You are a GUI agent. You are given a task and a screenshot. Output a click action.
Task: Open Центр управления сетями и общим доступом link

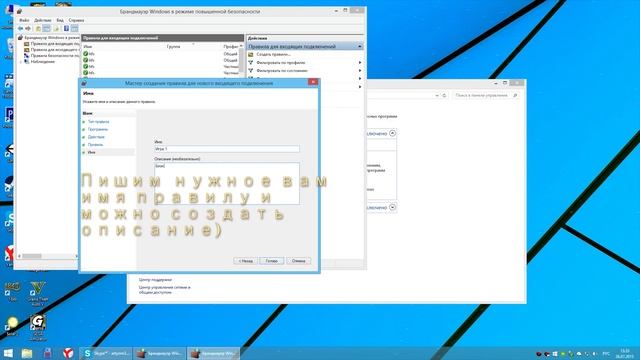pos(164,290)
